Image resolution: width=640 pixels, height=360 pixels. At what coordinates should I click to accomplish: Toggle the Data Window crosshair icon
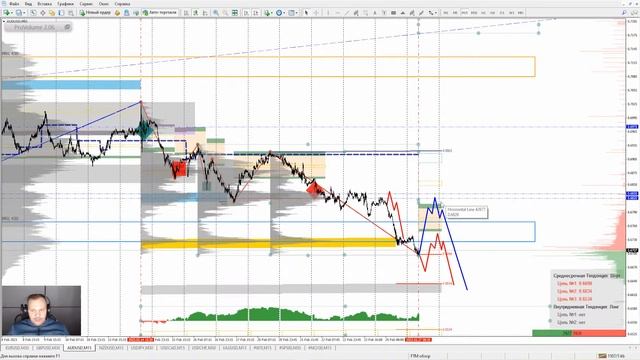[42, 13]
